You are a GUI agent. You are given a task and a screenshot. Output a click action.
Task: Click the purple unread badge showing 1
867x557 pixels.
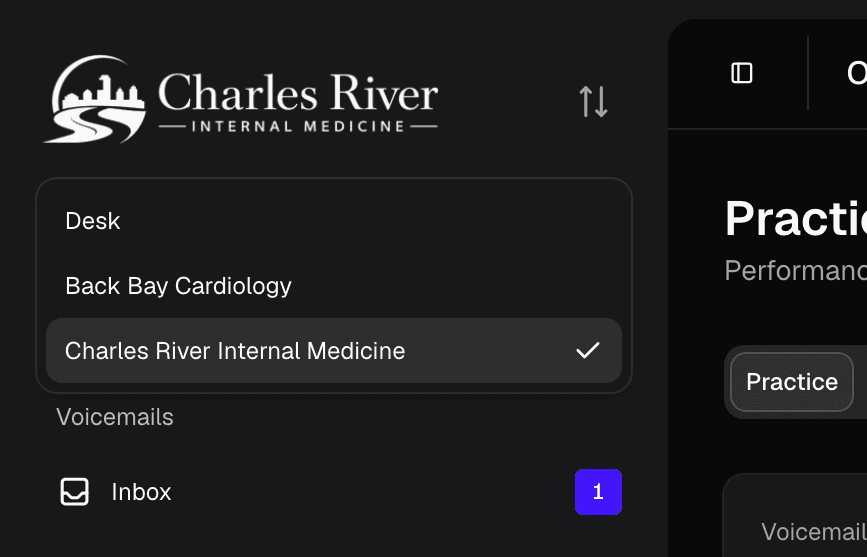pos(598,492)
